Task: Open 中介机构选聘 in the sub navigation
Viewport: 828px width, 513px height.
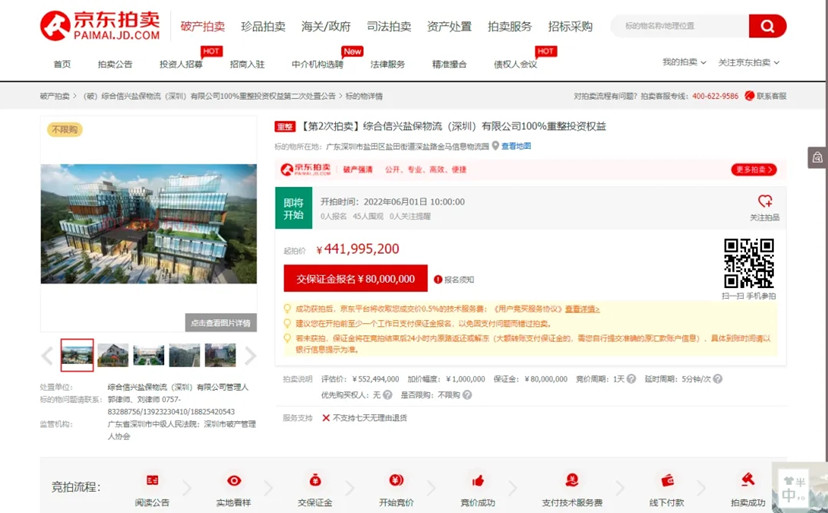Action: click(x=317, y=64)
